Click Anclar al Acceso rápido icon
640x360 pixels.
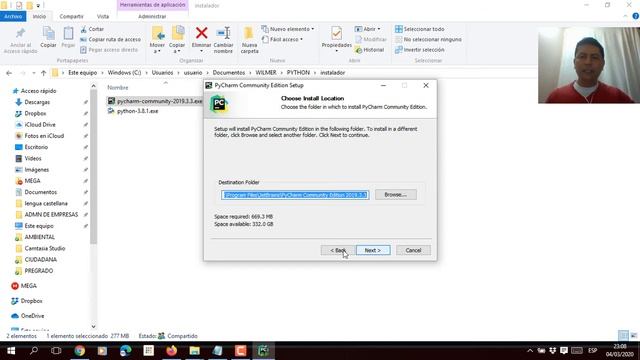20,40
